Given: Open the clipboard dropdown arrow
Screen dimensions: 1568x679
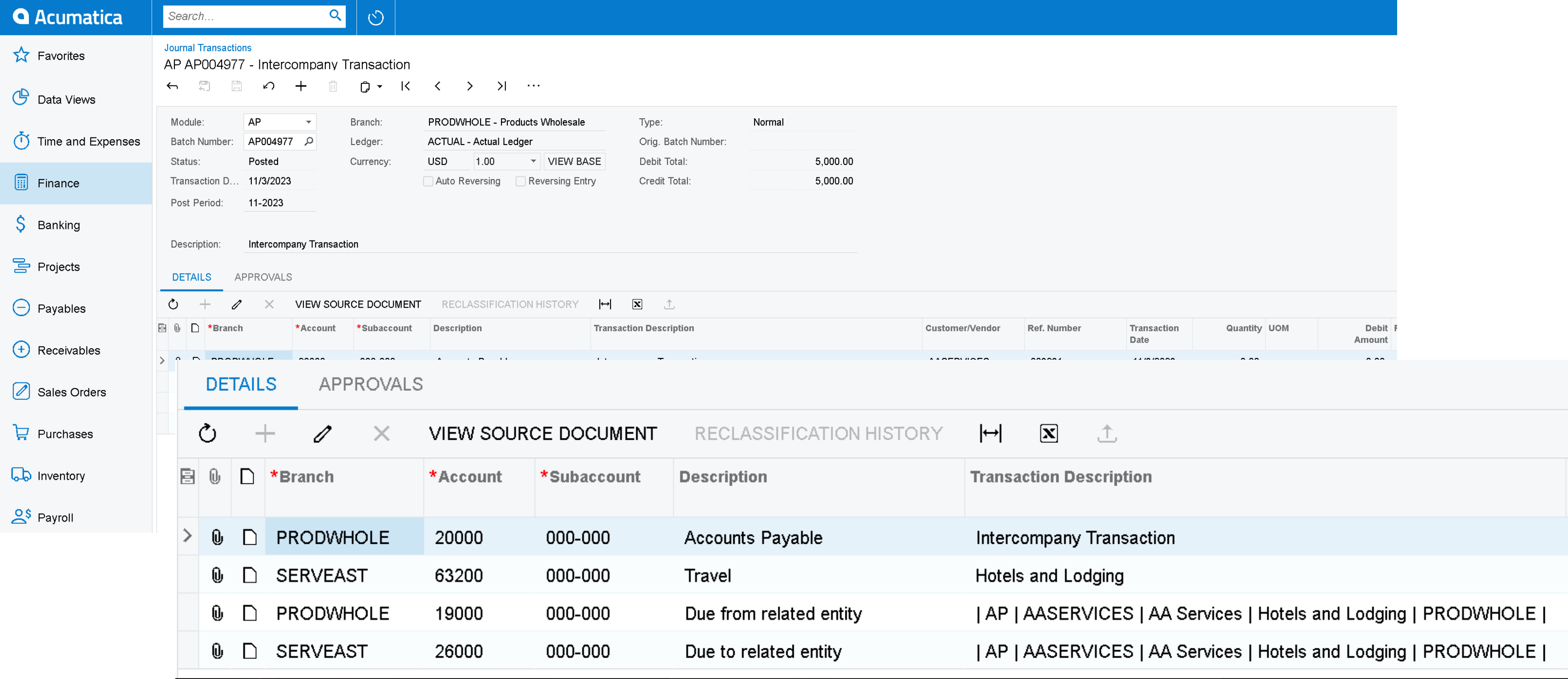Looking at the screenshot, I should tap(380, 86).
